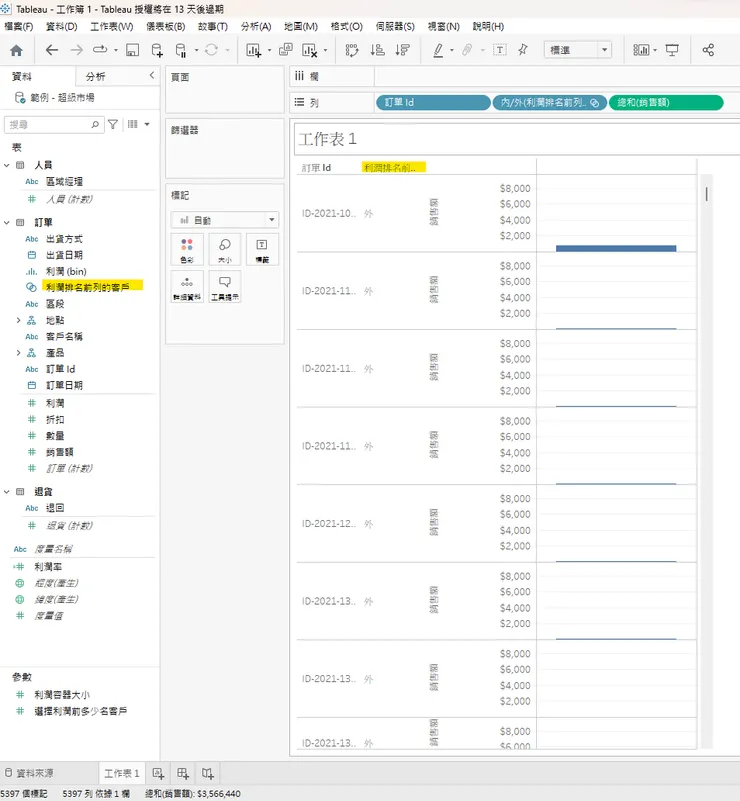Image resolution: width=740 pixels, height=801 pixels.
Task: Click the new dashboard icon at the bottom
Action: click(x=183, y=773)
